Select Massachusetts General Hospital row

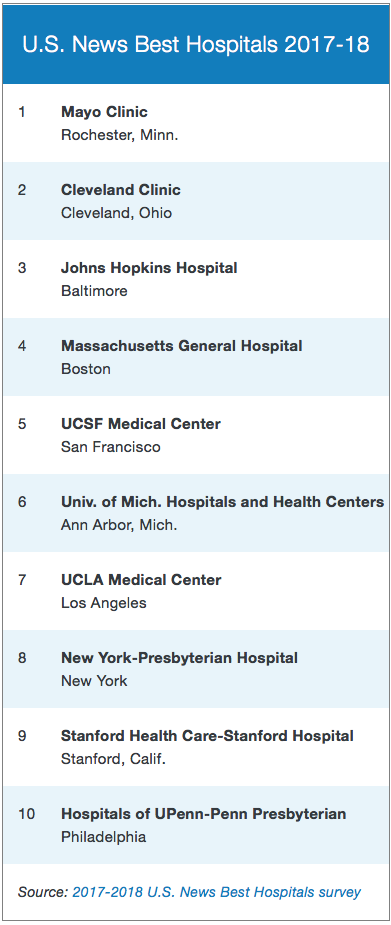click(x=196, y=357)
